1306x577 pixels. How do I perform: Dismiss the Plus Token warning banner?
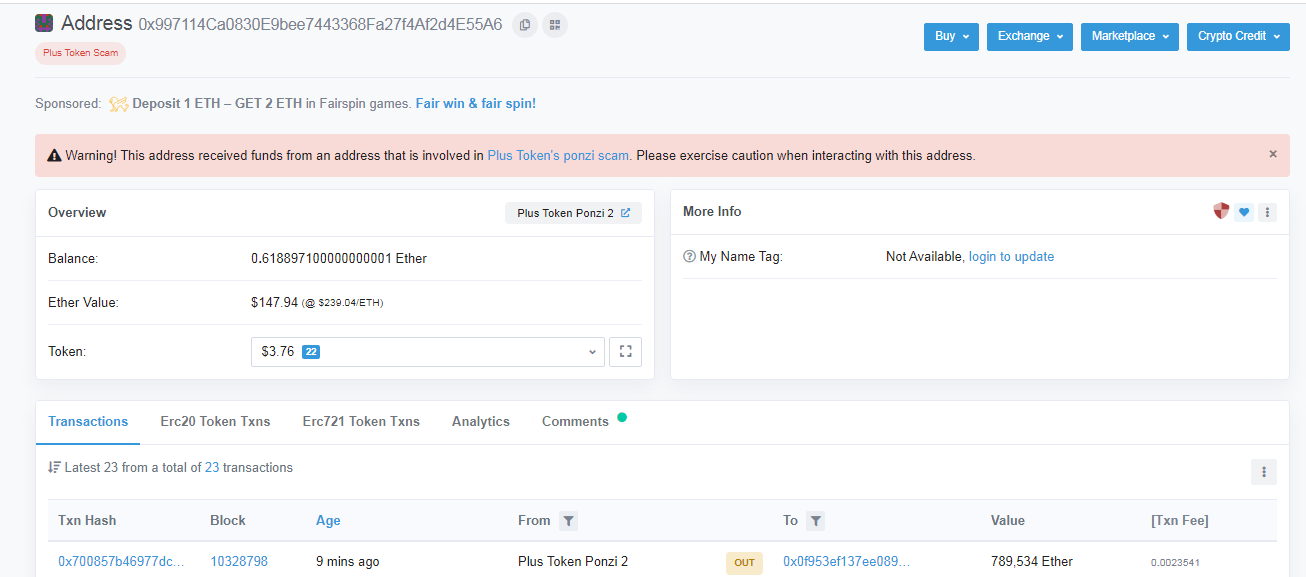pos(1272,153)
